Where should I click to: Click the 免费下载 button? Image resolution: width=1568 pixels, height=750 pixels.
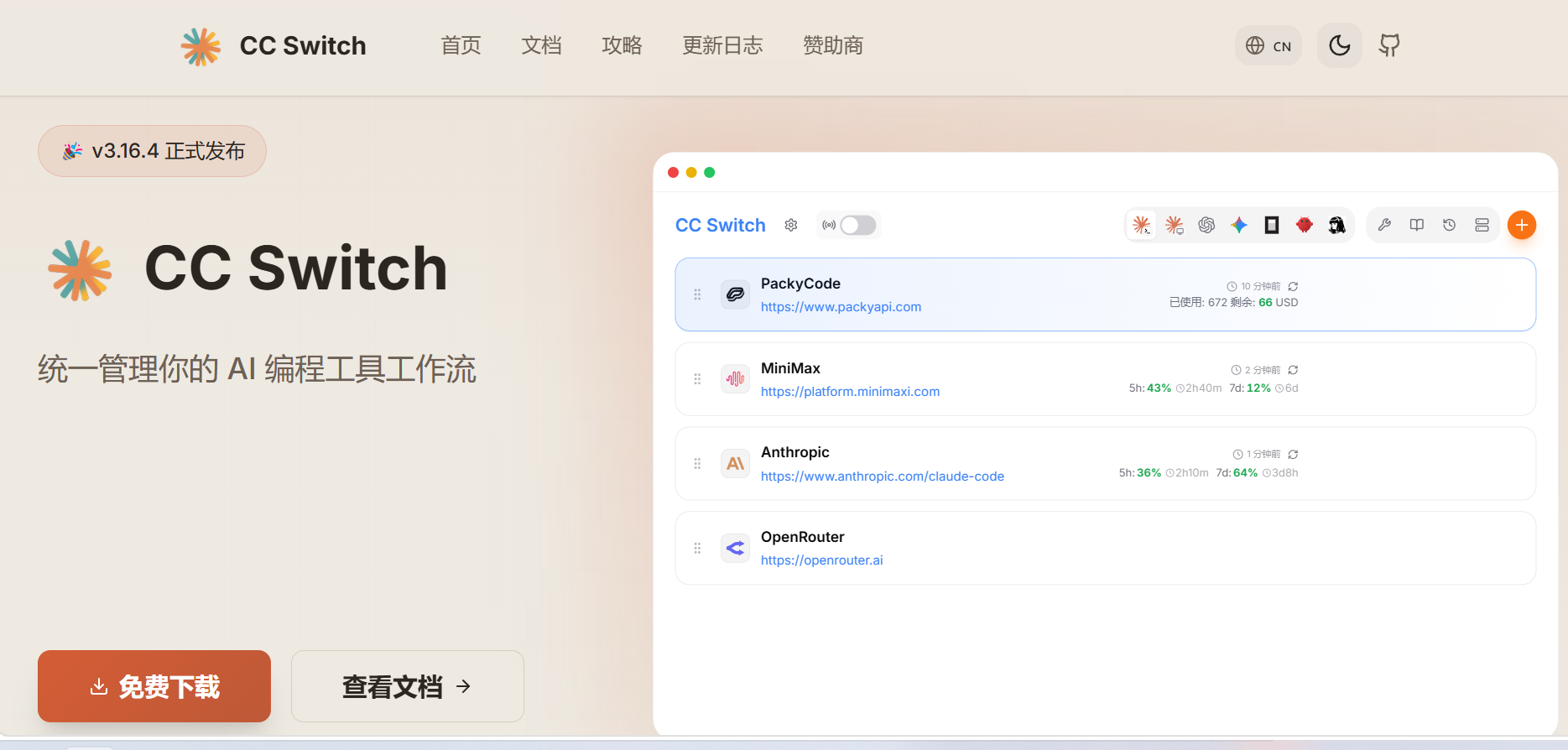154,686
